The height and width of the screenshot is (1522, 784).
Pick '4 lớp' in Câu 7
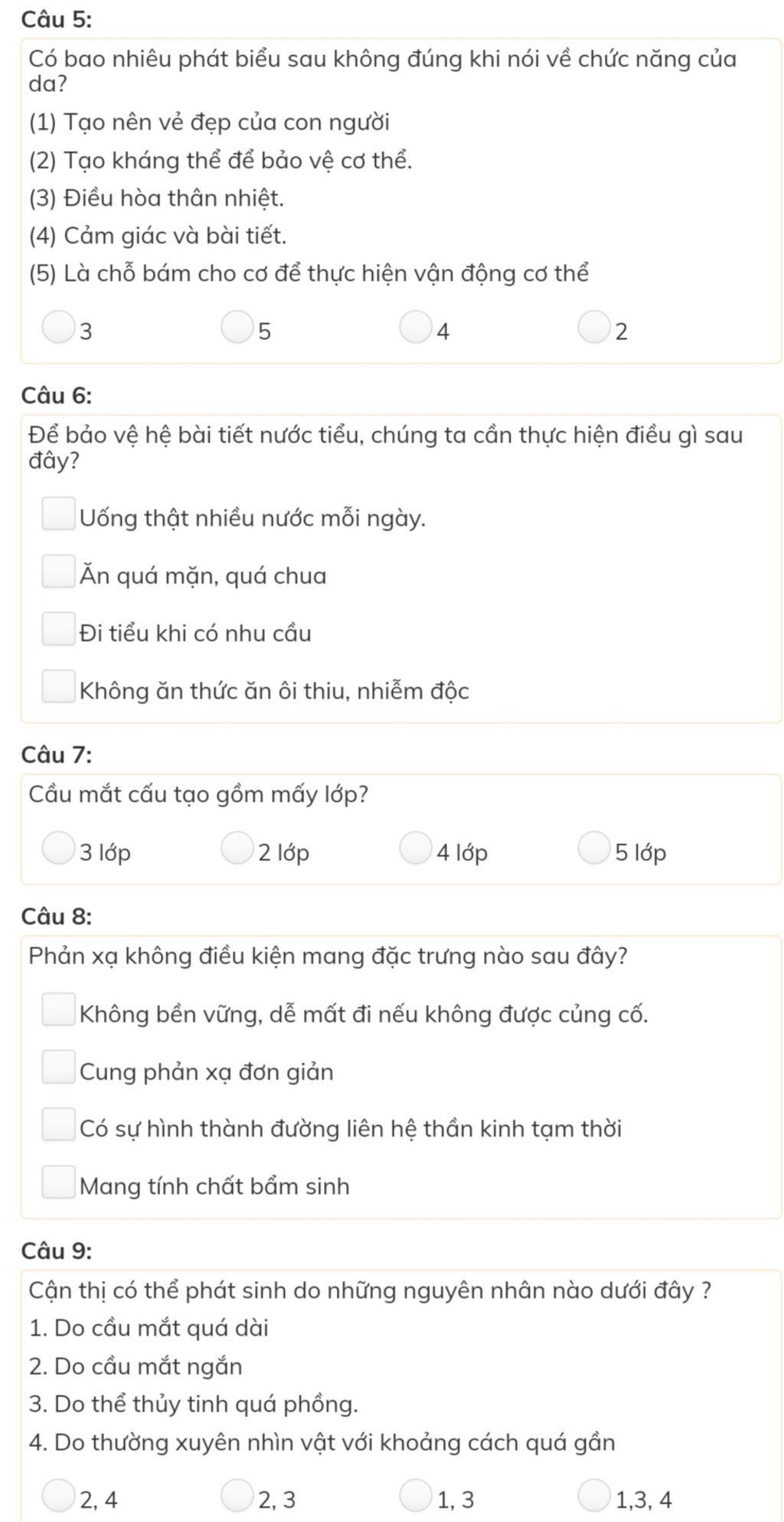415,848
